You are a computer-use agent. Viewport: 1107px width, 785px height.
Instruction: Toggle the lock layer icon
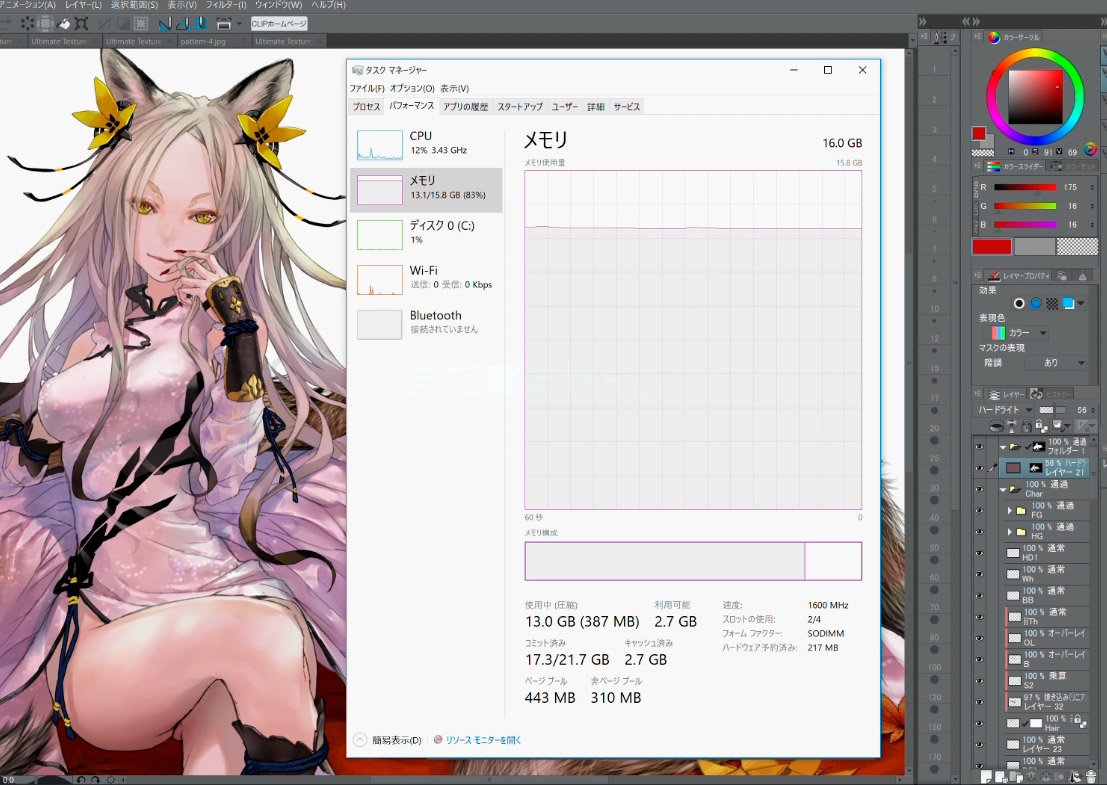1027,426
